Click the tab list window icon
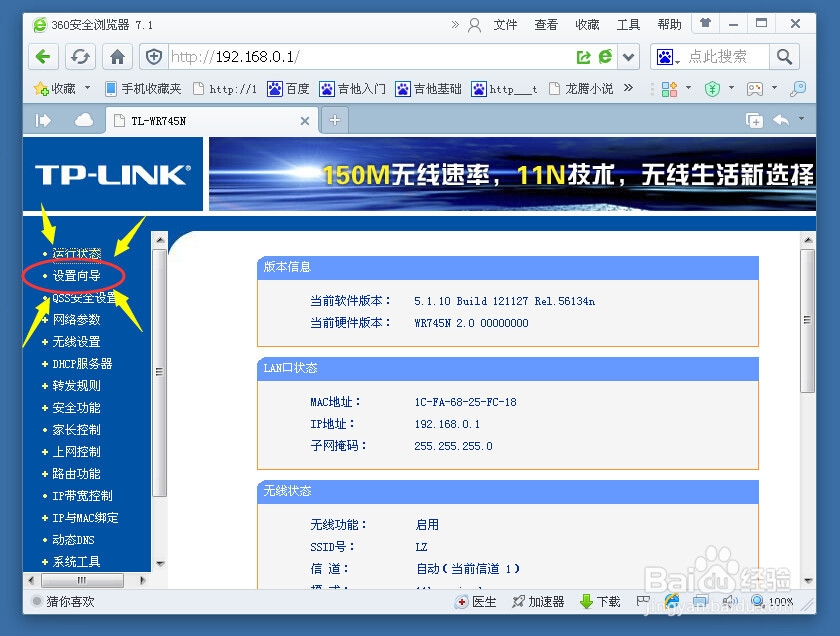The image size is (840, 636). point(754,120)
